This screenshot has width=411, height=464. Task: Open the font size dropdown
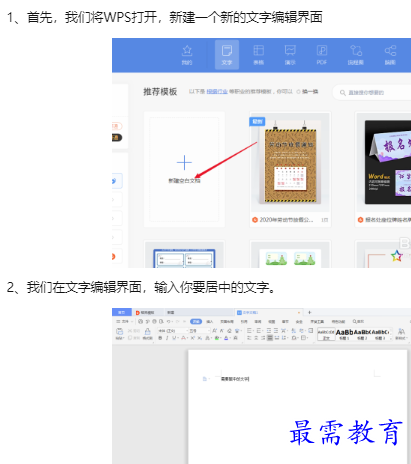coord(199,331)
